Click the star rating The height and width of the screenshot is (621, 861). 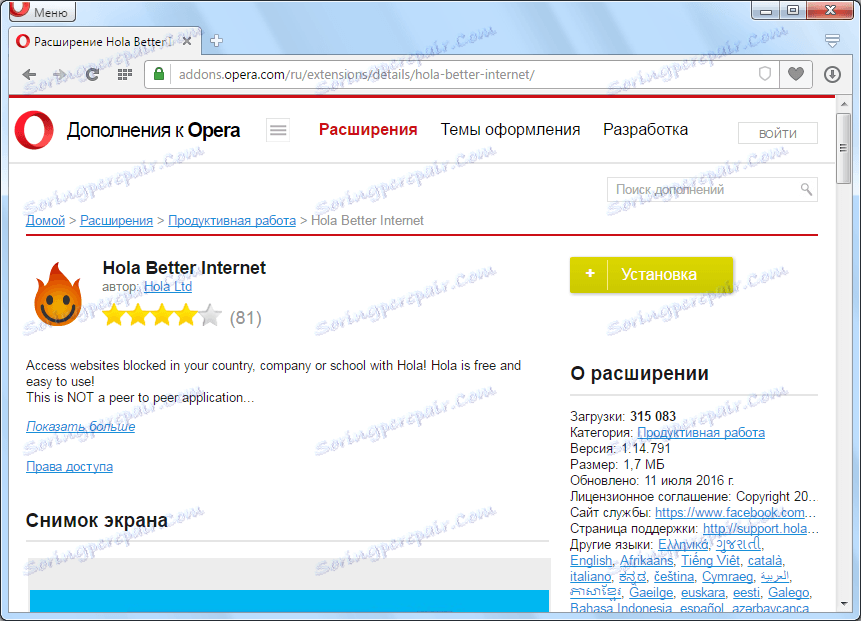tap(162, 316)
